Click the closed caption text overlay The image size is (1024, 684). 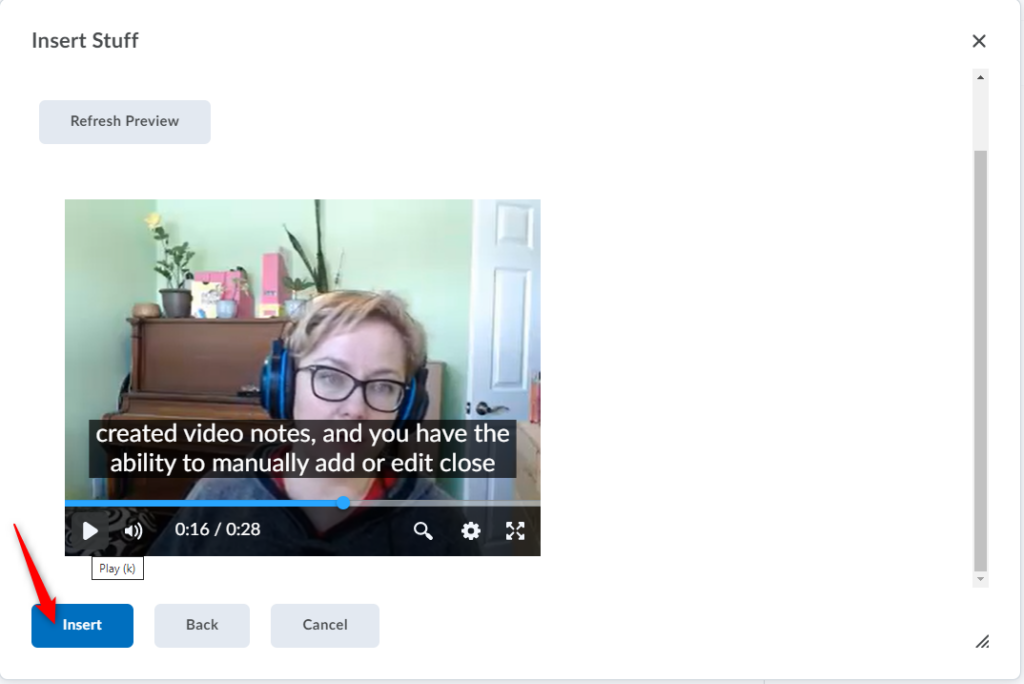[302, 449]
